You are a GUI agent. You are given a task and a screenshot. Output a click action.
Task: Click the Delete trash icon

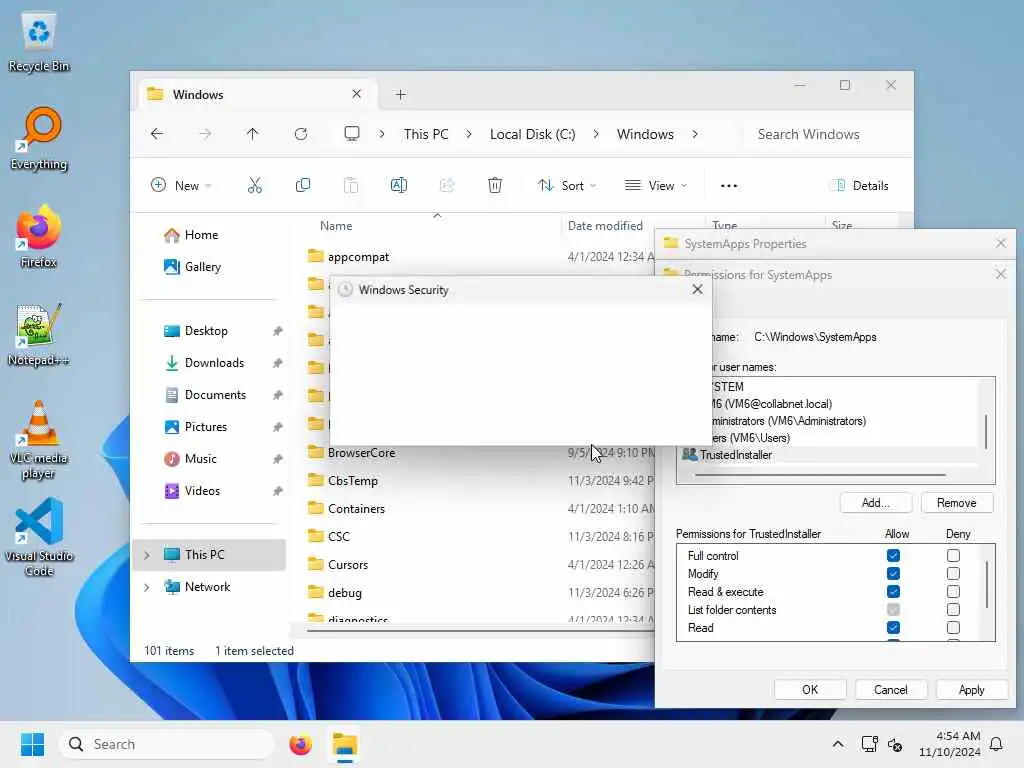(495, 185)
